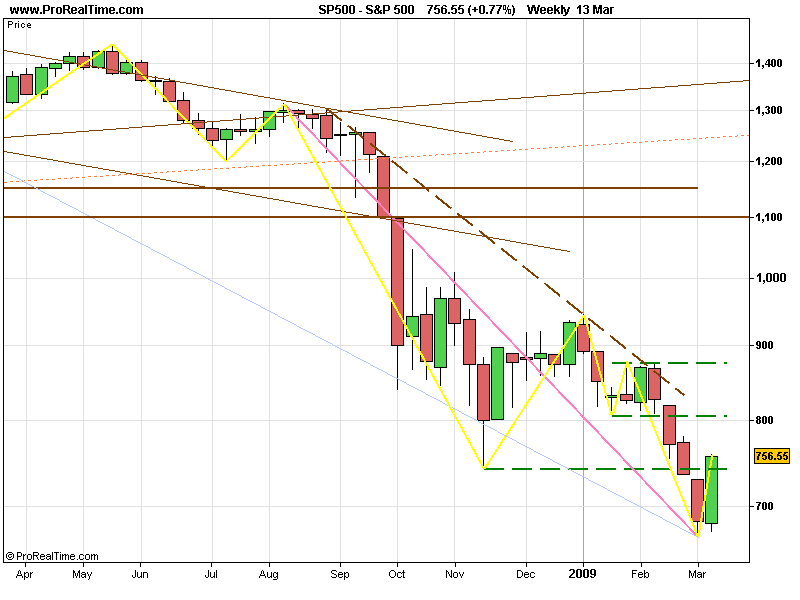Click the 1,100 price axis label
Viewport: 800px width, 600px height.
point(769,217)
